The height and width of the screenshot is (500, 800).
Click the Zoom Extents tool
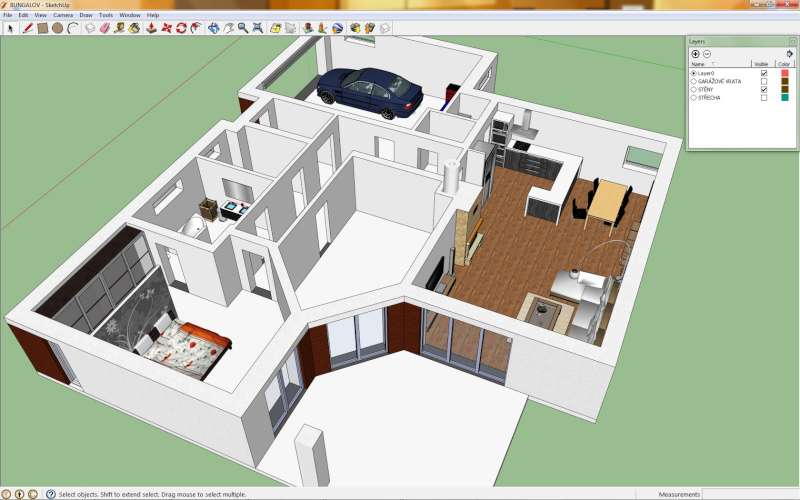258,28
